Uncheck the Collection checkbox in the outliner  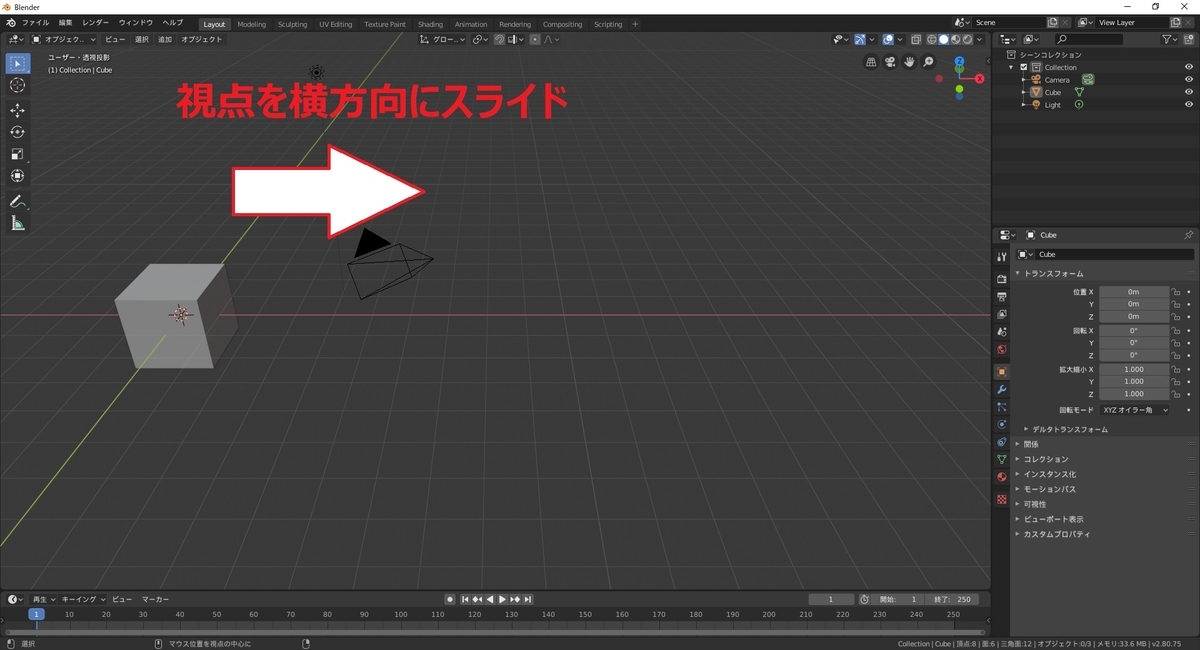[1024, 67]
